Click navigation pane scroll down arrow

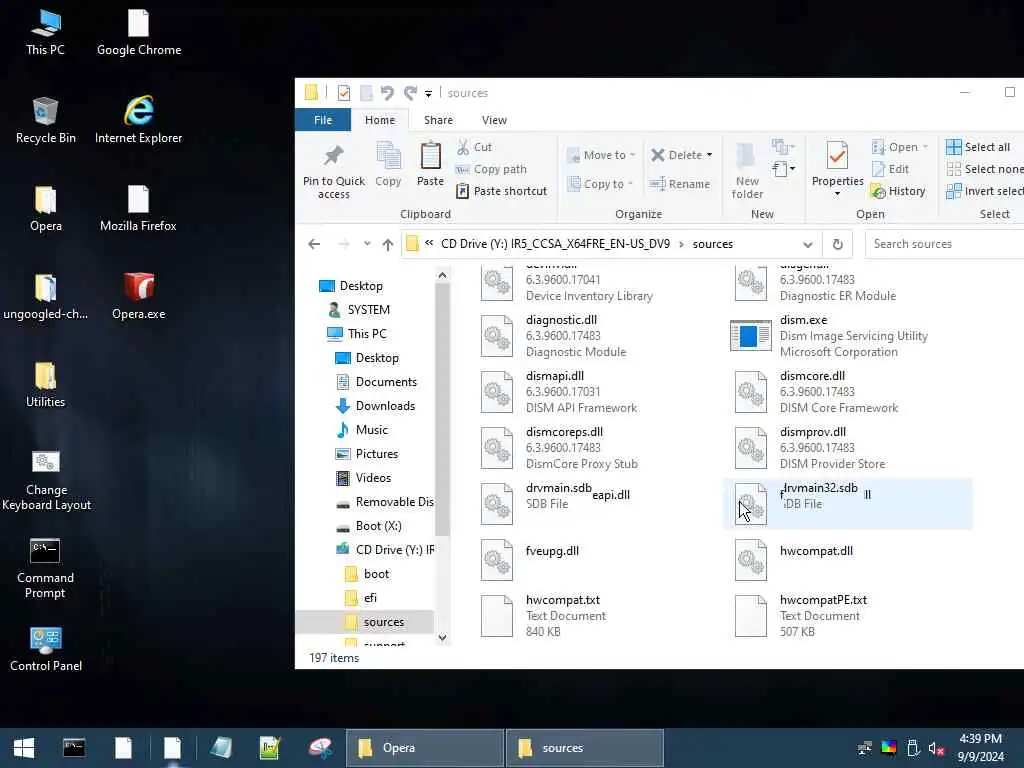click(x=442, y=637)
